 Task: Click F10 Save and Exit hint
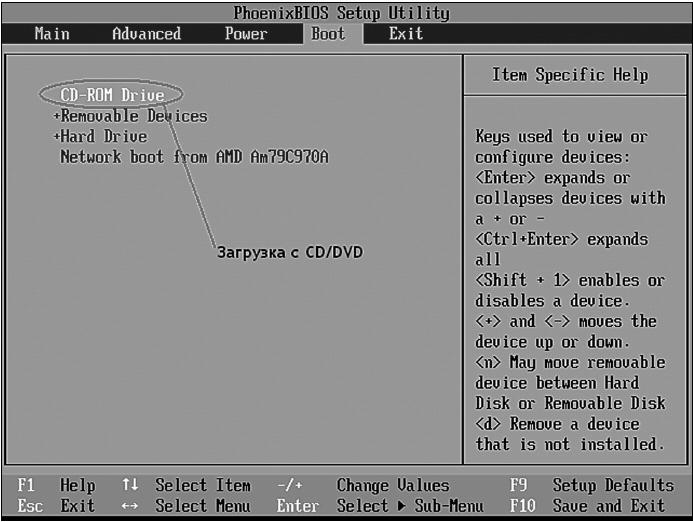pyautogui.click(x=588, y=507)
